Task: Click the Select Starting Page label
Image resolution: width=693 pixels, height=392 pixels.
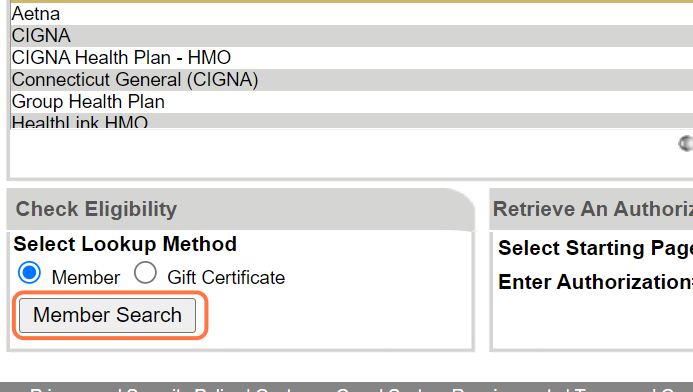Action: [595, 248]
